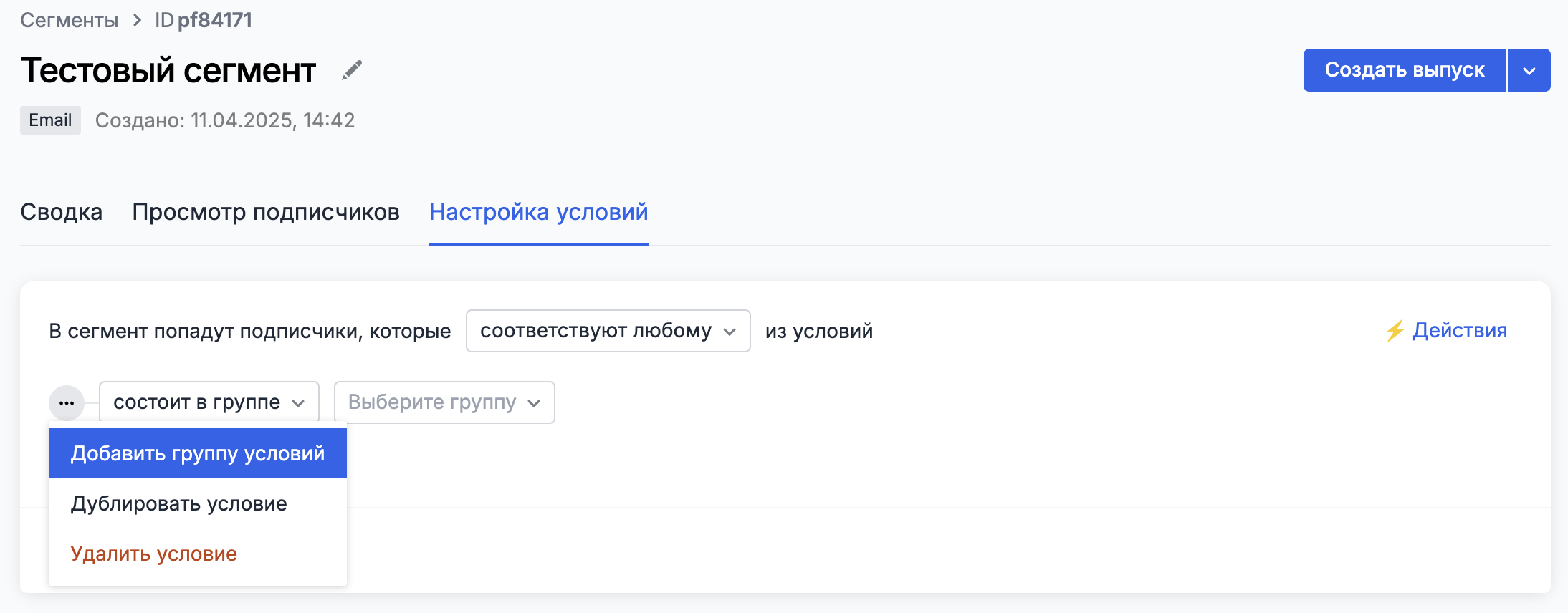The width and height of the screenshot is (1568, 613).
Task: Expand the arrow beside Создать выпуск
Action: 1529,70
